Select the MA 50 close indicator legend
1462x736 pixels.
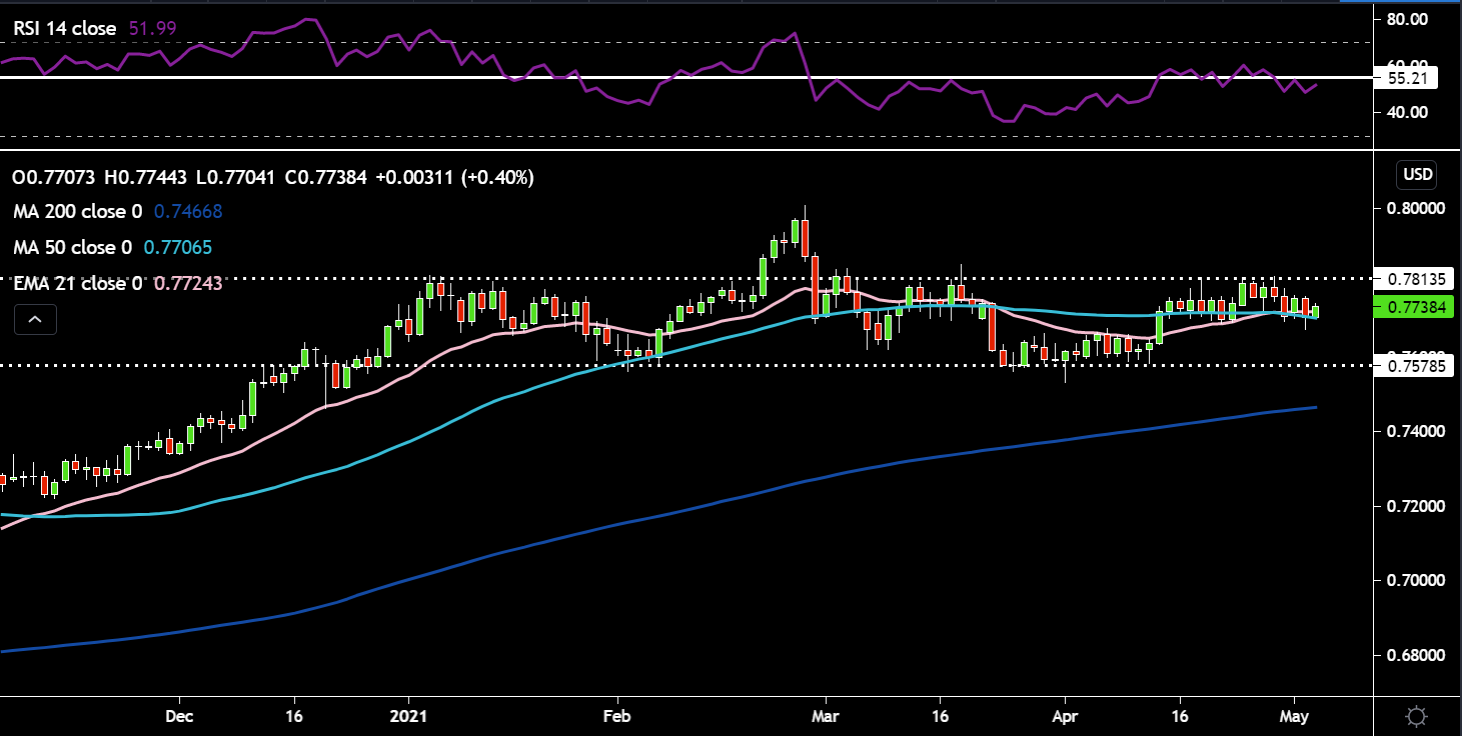73,247
